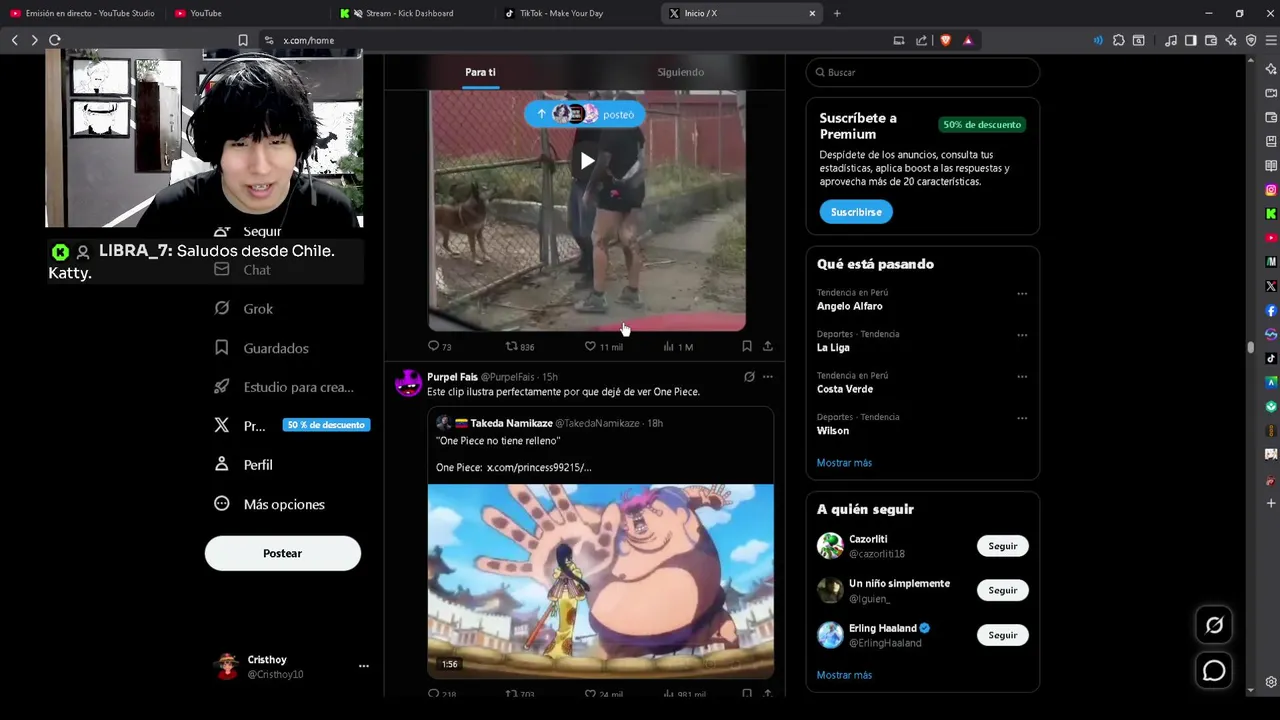Close the Inicio / X browser tab
This screenshot has height=720, width=1280.
812,13
